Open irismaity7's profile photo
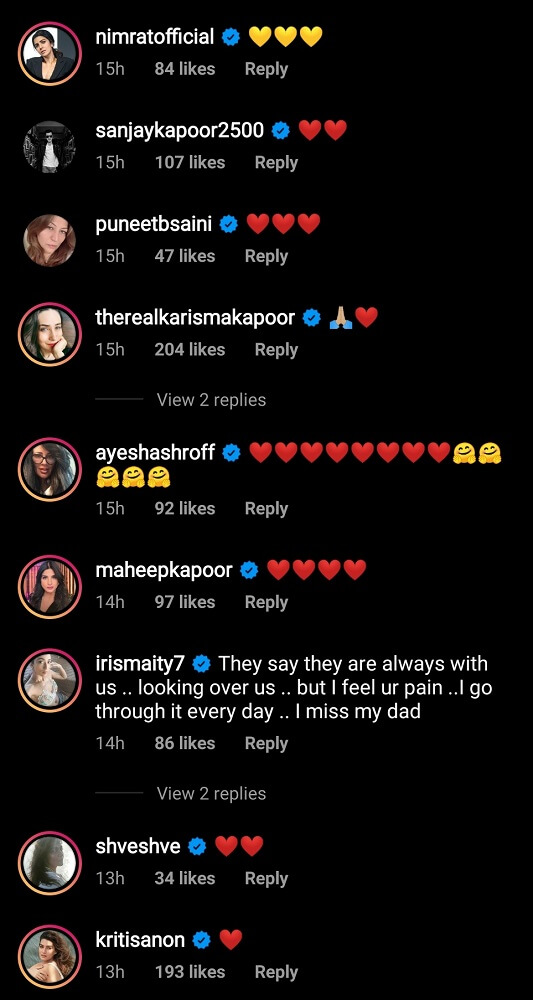The height and width of the screenshot is (1000, 533). (50, 680)
